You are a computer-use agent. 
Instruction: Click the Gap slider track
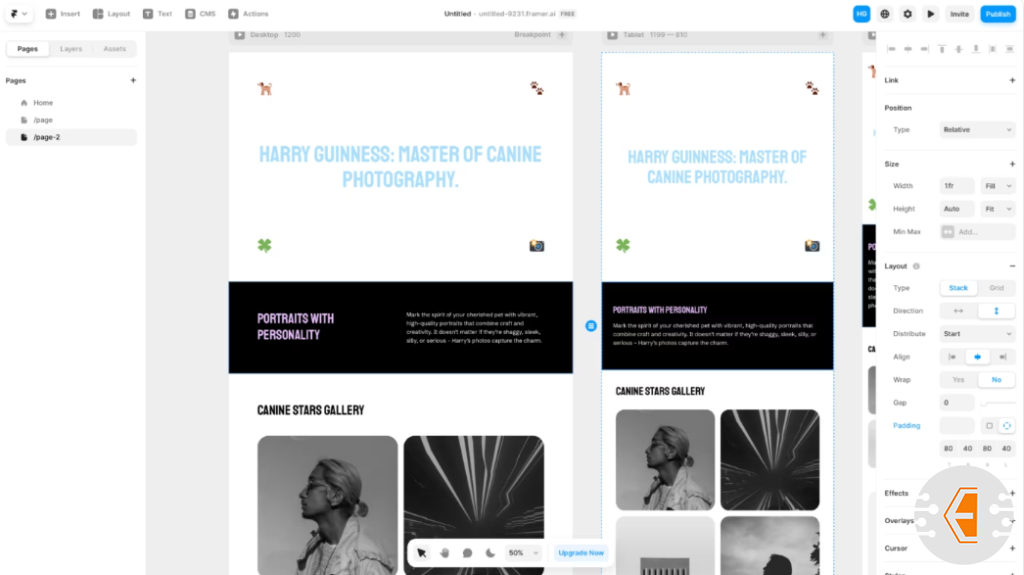click(998, 403)
